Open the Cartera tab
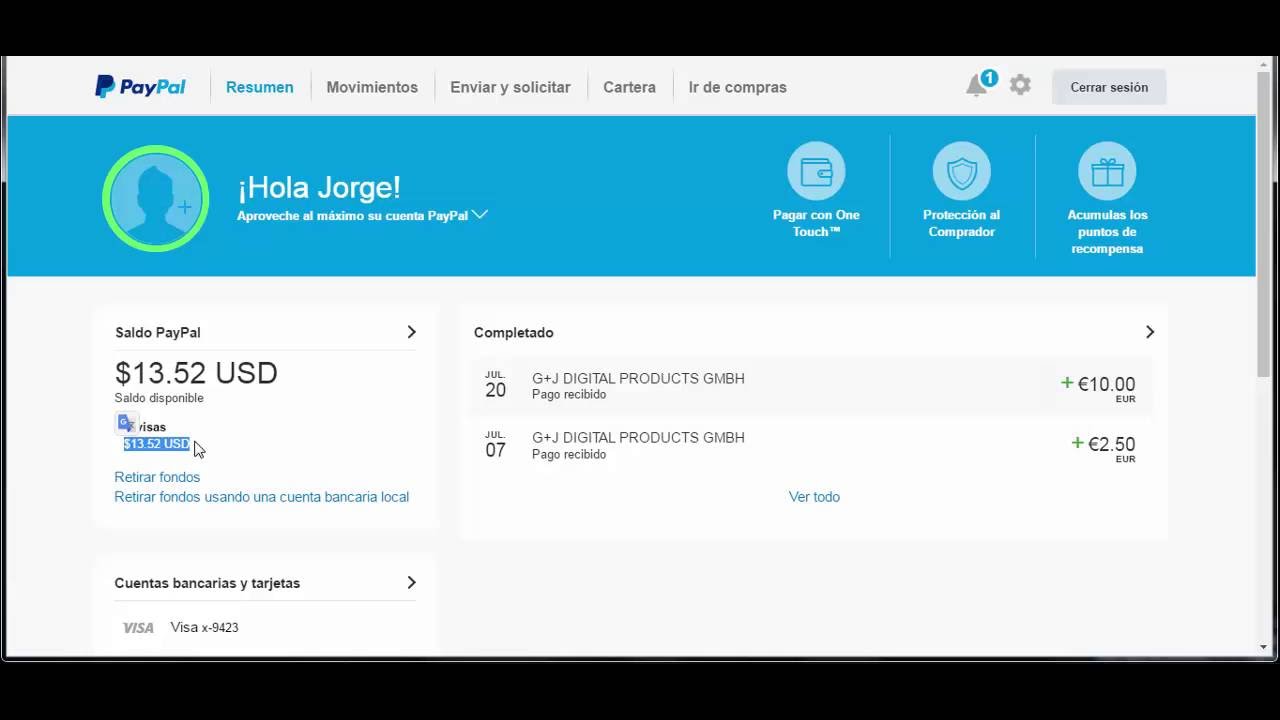1280x720 pixels. click(x=629, y=87)
